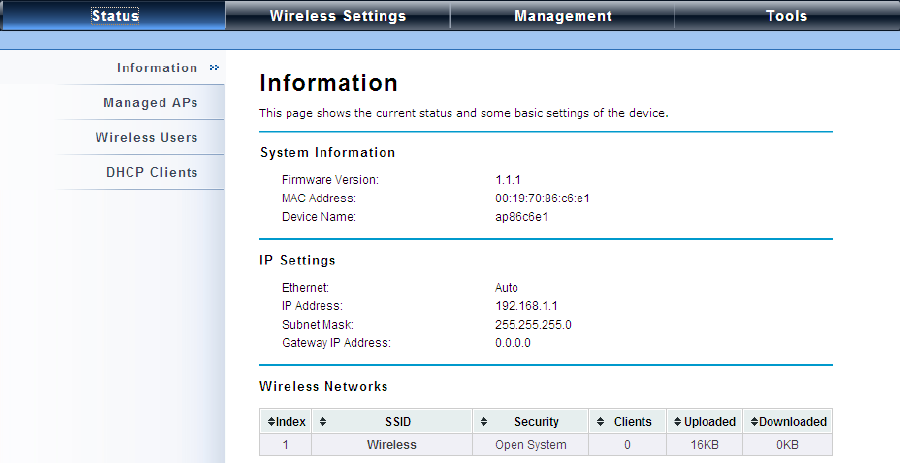Select Information in the sidebar
Image resolution: width=900 pixels, height=463 pixels.
(x=157, y=68)
